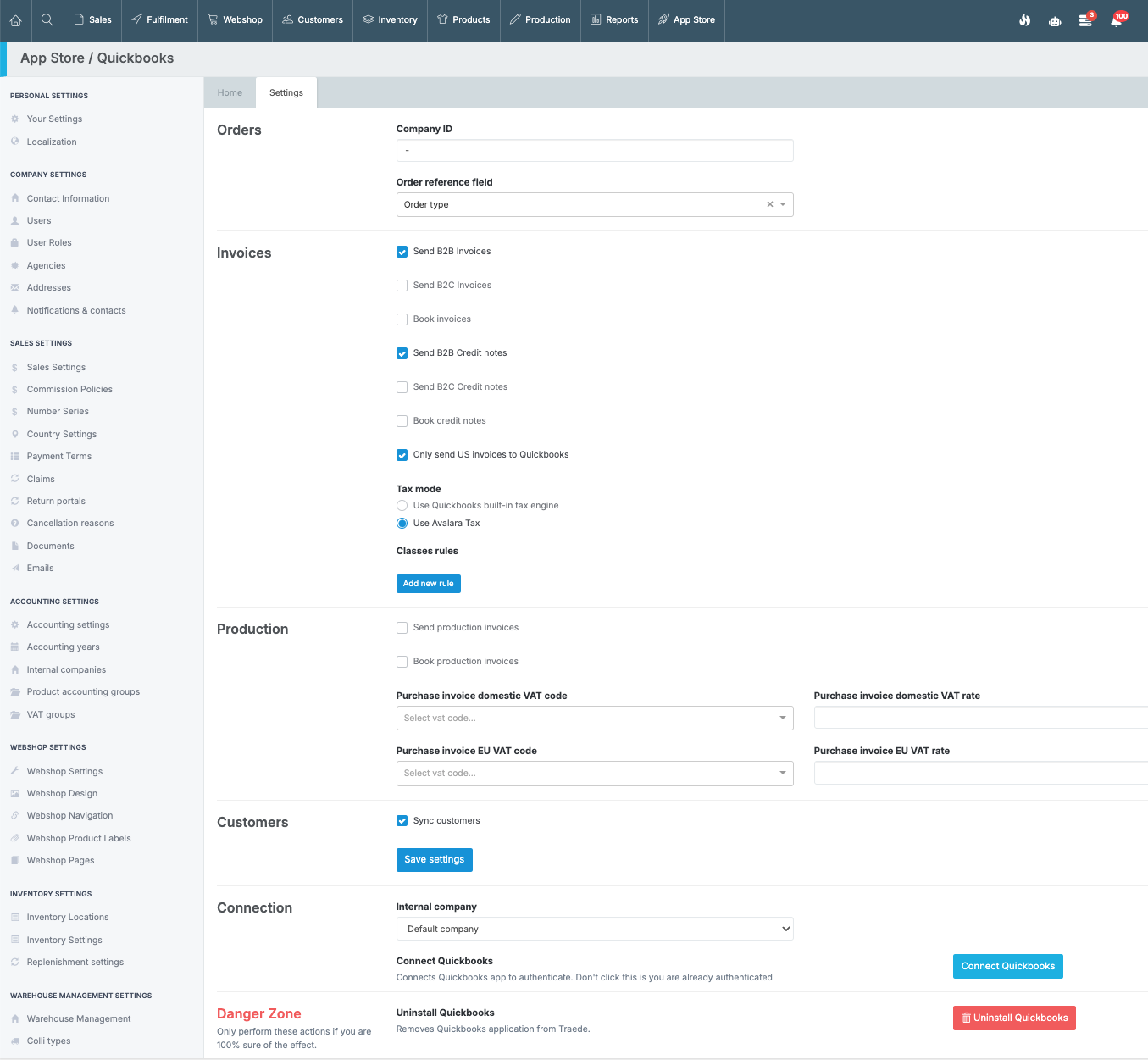Open the search magnifier icon
1148x1060 pixels.
tap(47, 20)
